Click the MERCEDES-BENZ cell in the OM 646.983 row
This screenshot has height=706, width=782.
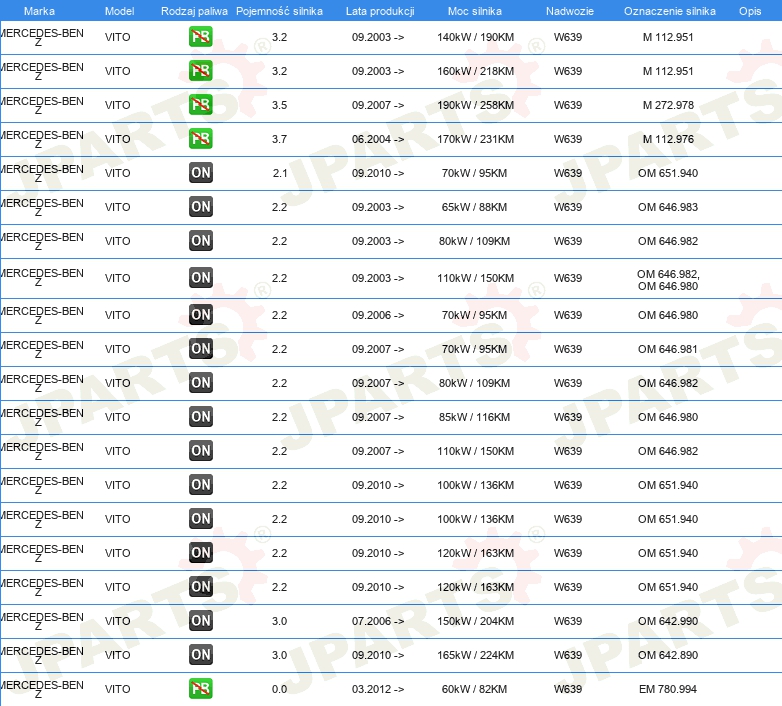[x=42, y=207]
